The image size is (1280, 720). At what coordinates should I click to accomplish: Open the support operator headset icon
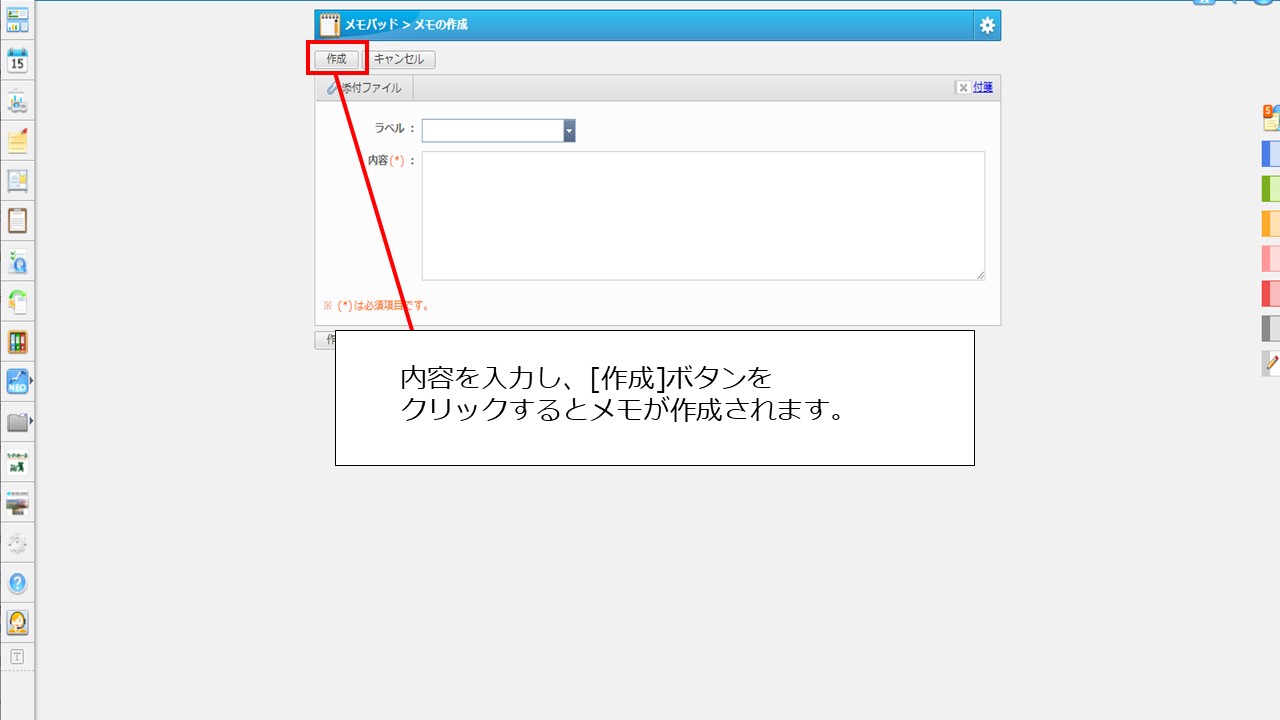point(17,622)
